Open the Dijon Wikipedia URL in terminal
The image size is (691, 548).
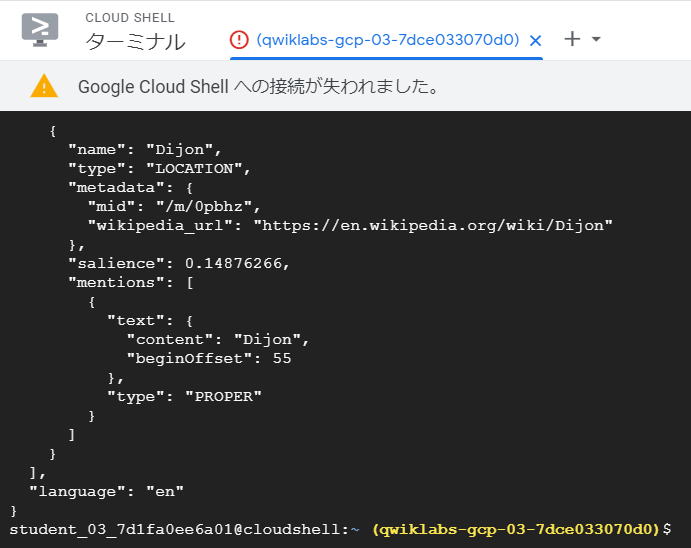click(432, 225)
